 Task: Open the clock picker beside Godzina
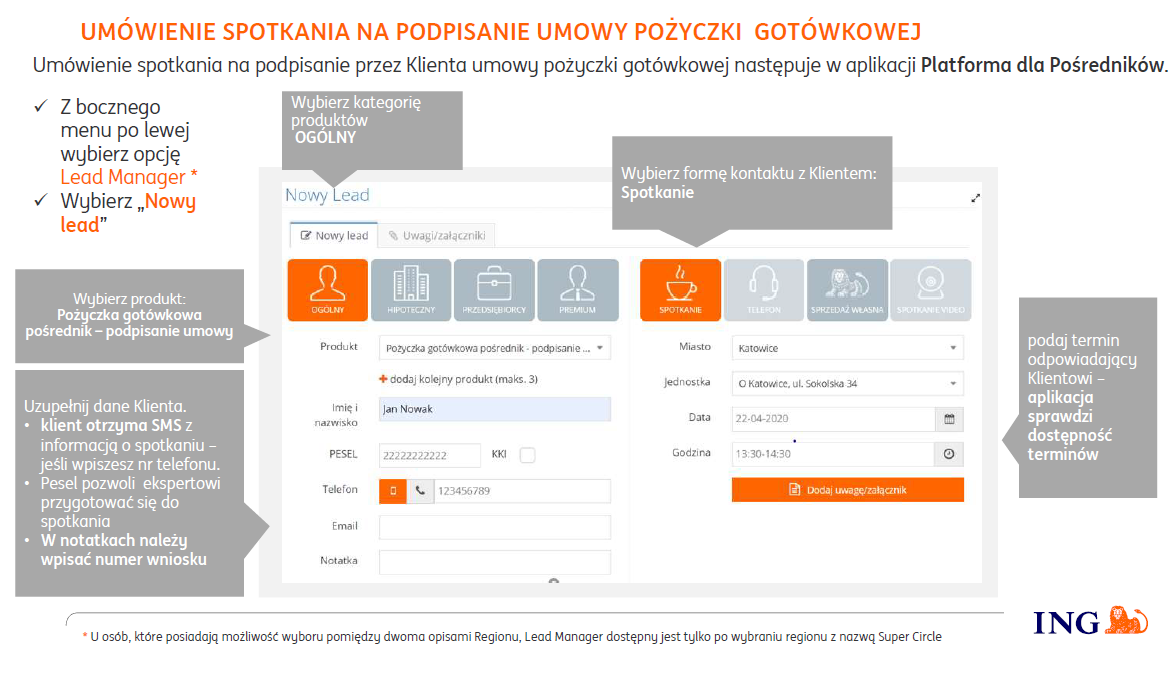tap(949, 454)
